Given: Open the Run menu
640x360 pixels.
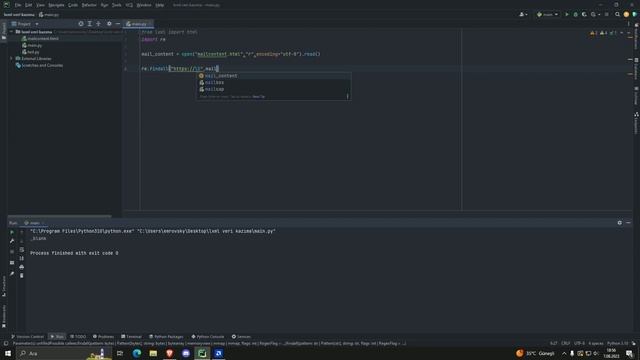Looking at the screenshot, I should 104,5.
